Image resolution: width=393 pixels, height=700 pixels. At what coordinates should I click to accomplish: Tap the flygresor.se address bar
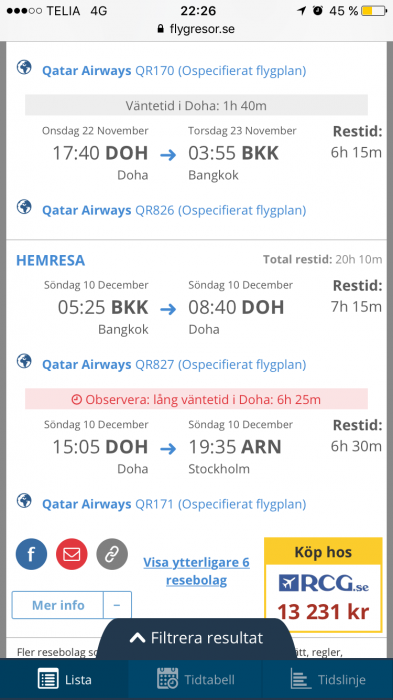196,29
